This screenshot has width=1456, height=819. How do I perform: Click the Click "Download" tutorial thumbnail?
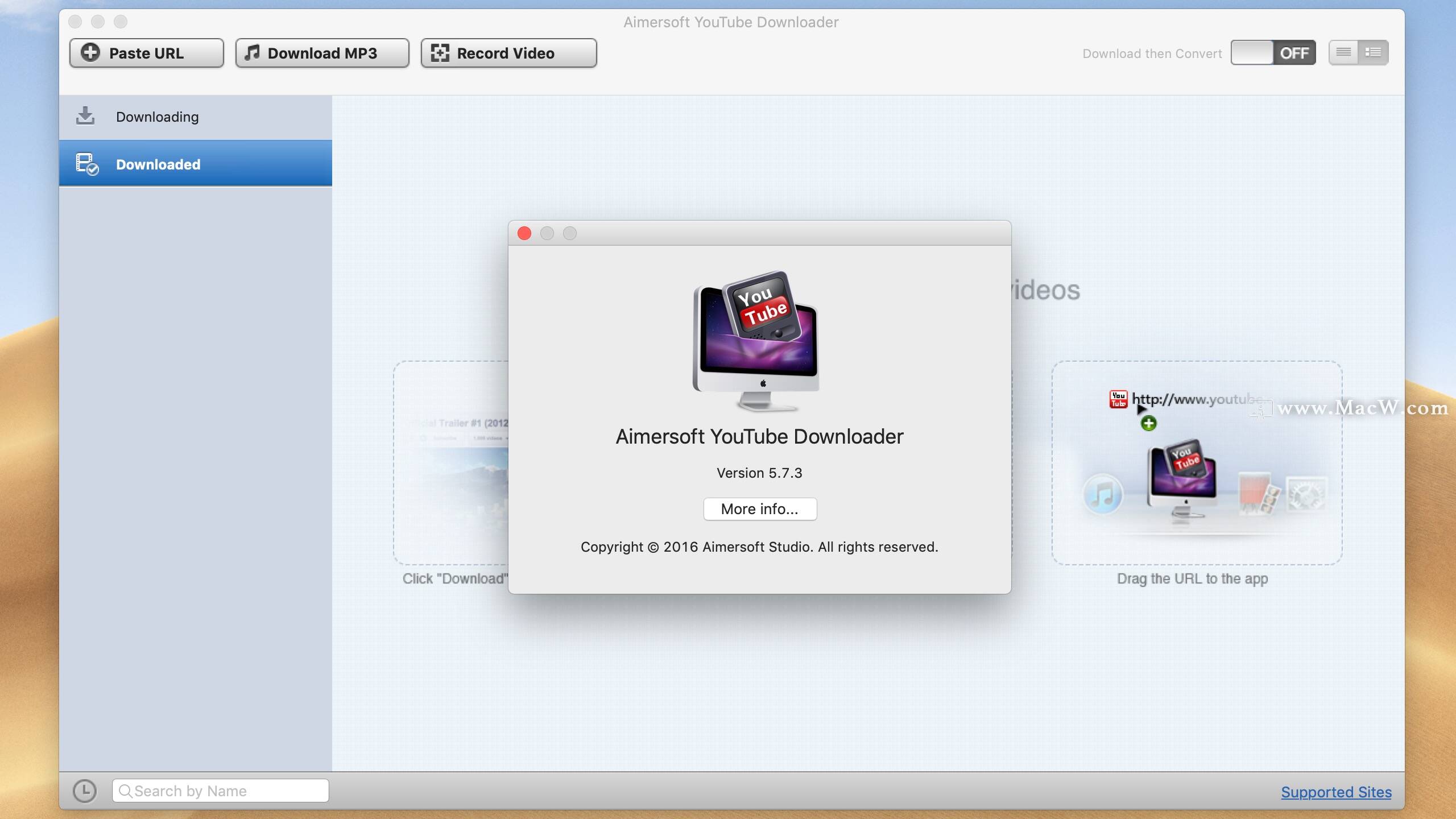pos(451,462)
